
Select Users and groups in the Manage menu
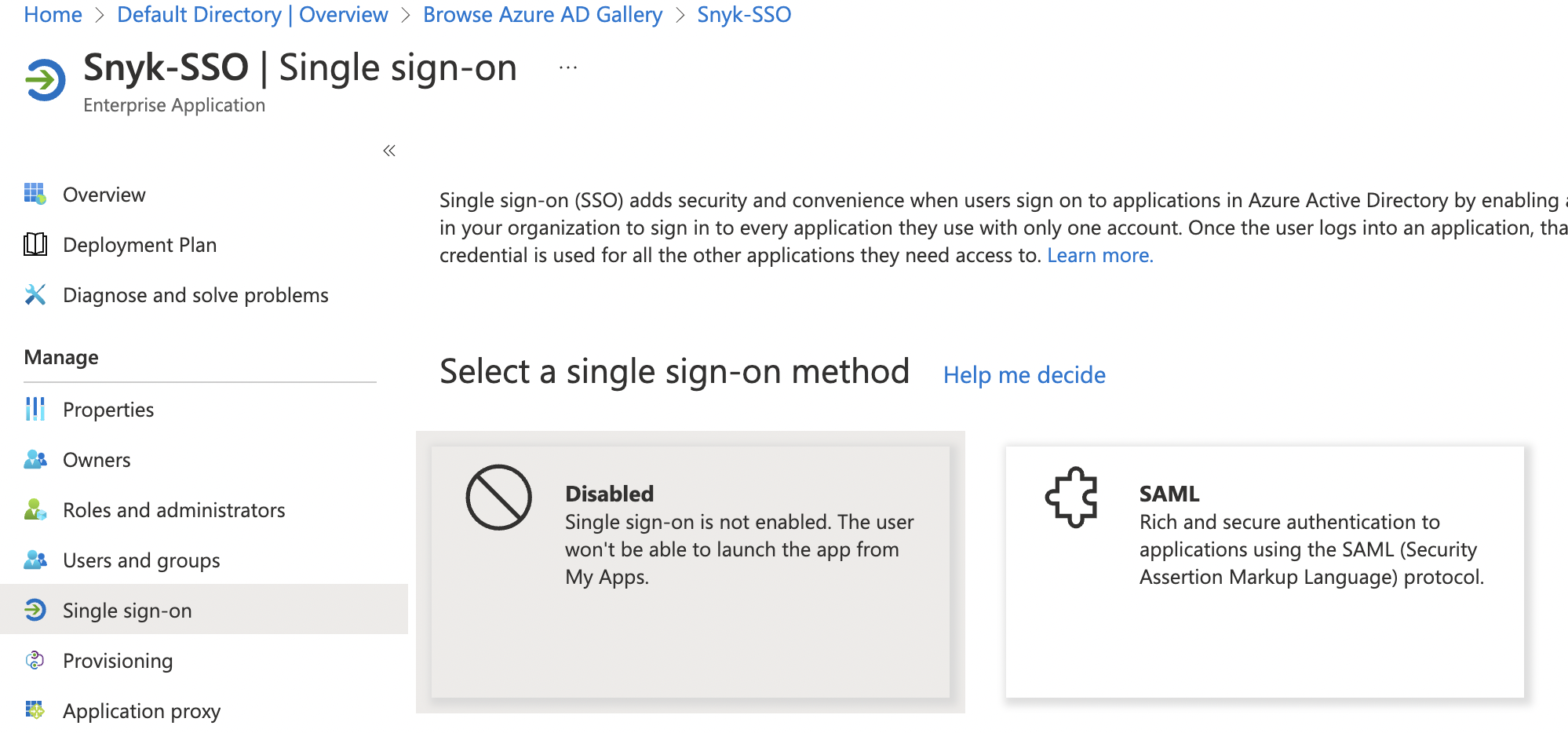click(x=140, y=560)
